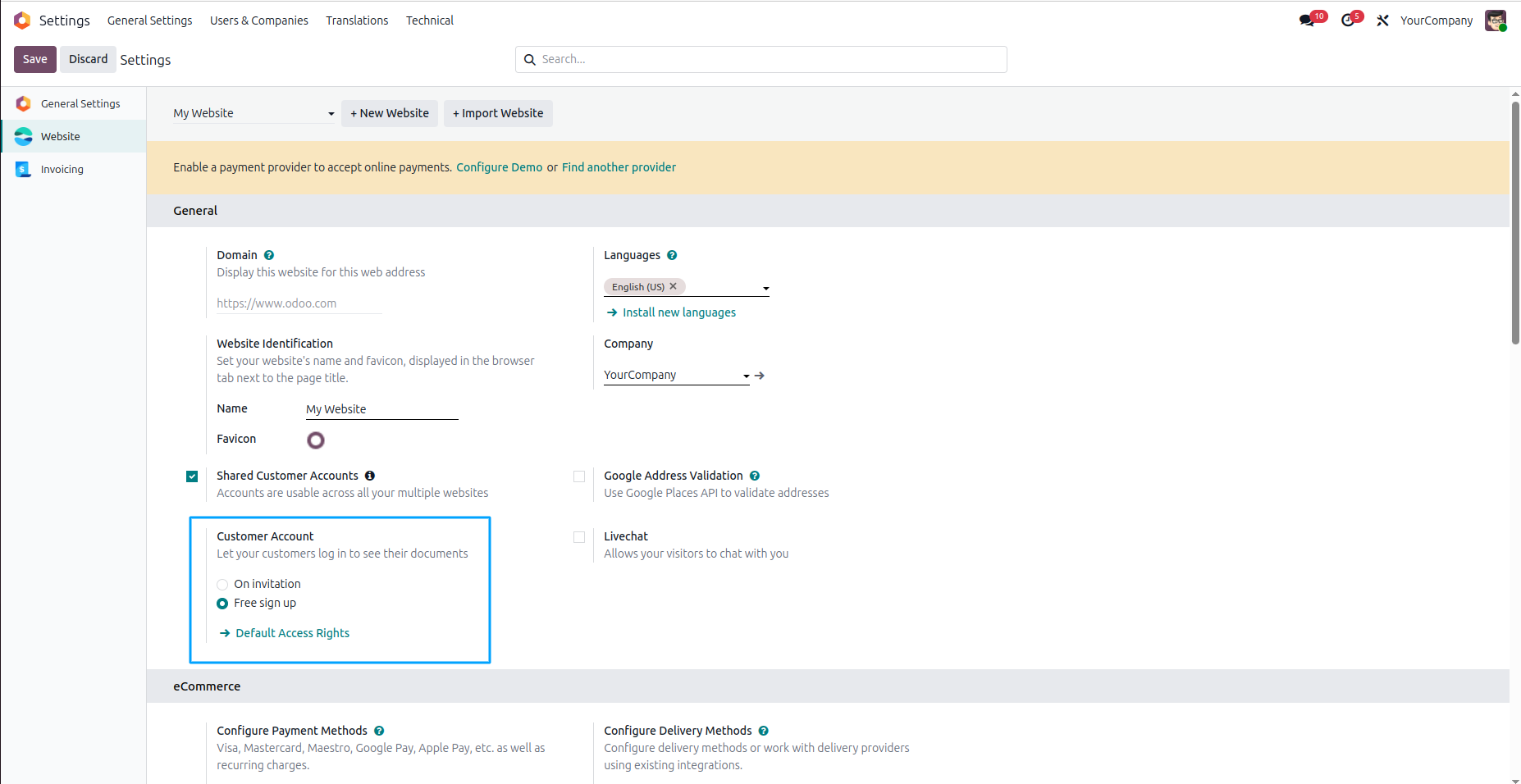Open the My Website selector dropdown
The width and height of the screenshot is (1521, 784).
click(253, 113)
